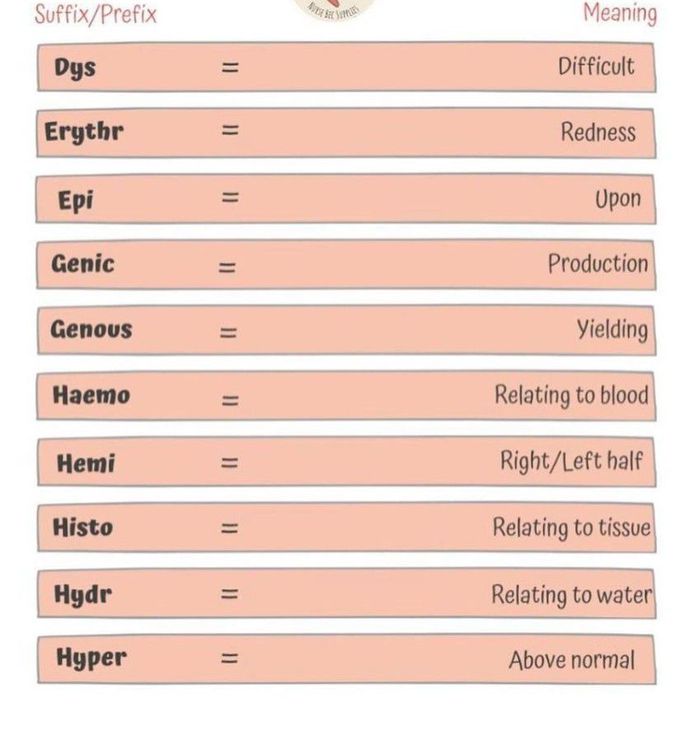The height and width of the screenshot is (745, 680).
Task: Click the Upon meaning text
Action: click(617, 198)
